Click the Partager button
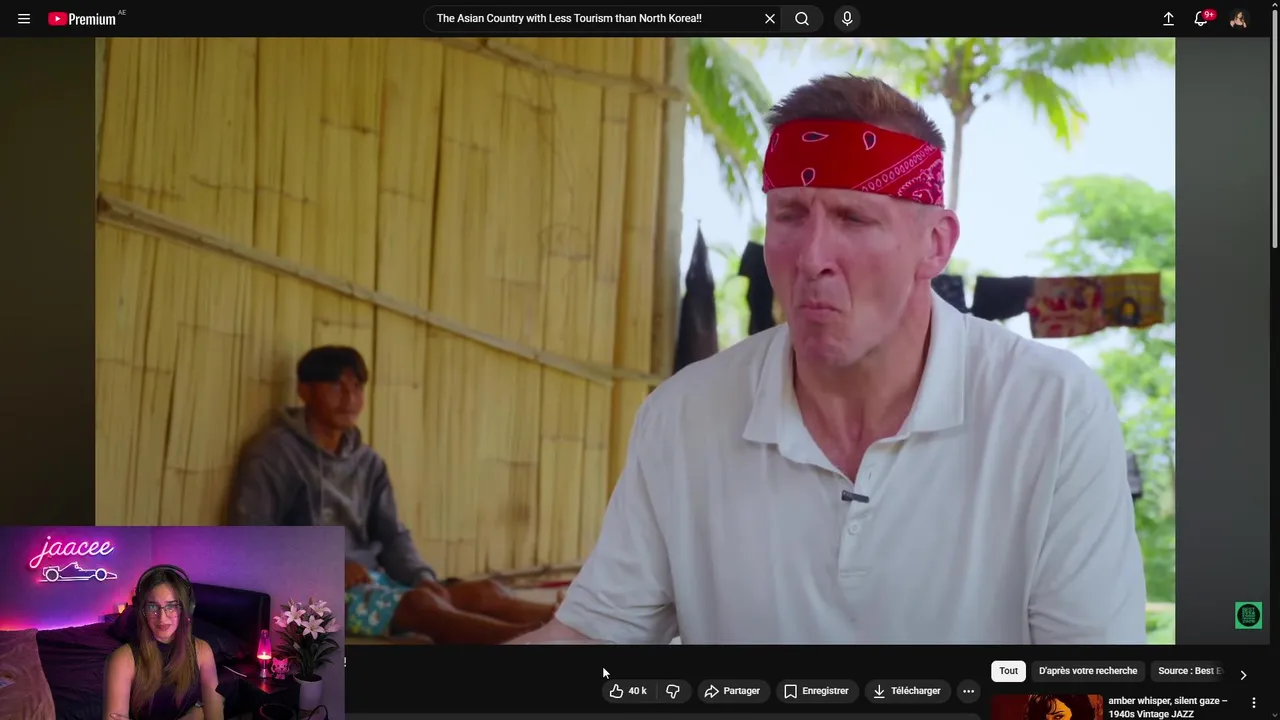1280x720 pixels. [x=732, y=691]
